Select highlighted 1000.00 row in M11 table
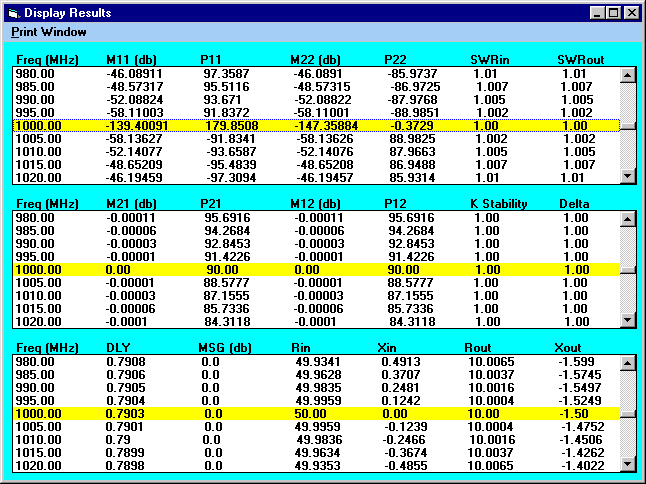 click(316, 125)
